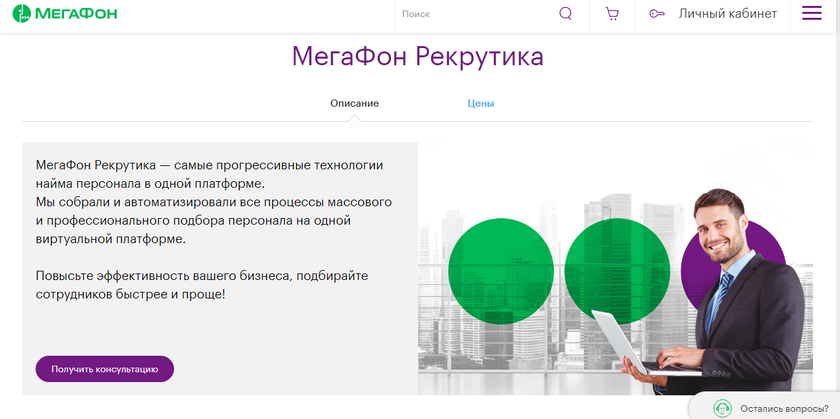Click the headset support chat icon
The width and height of the screenshot is (840, 419).
coord(722,409)
